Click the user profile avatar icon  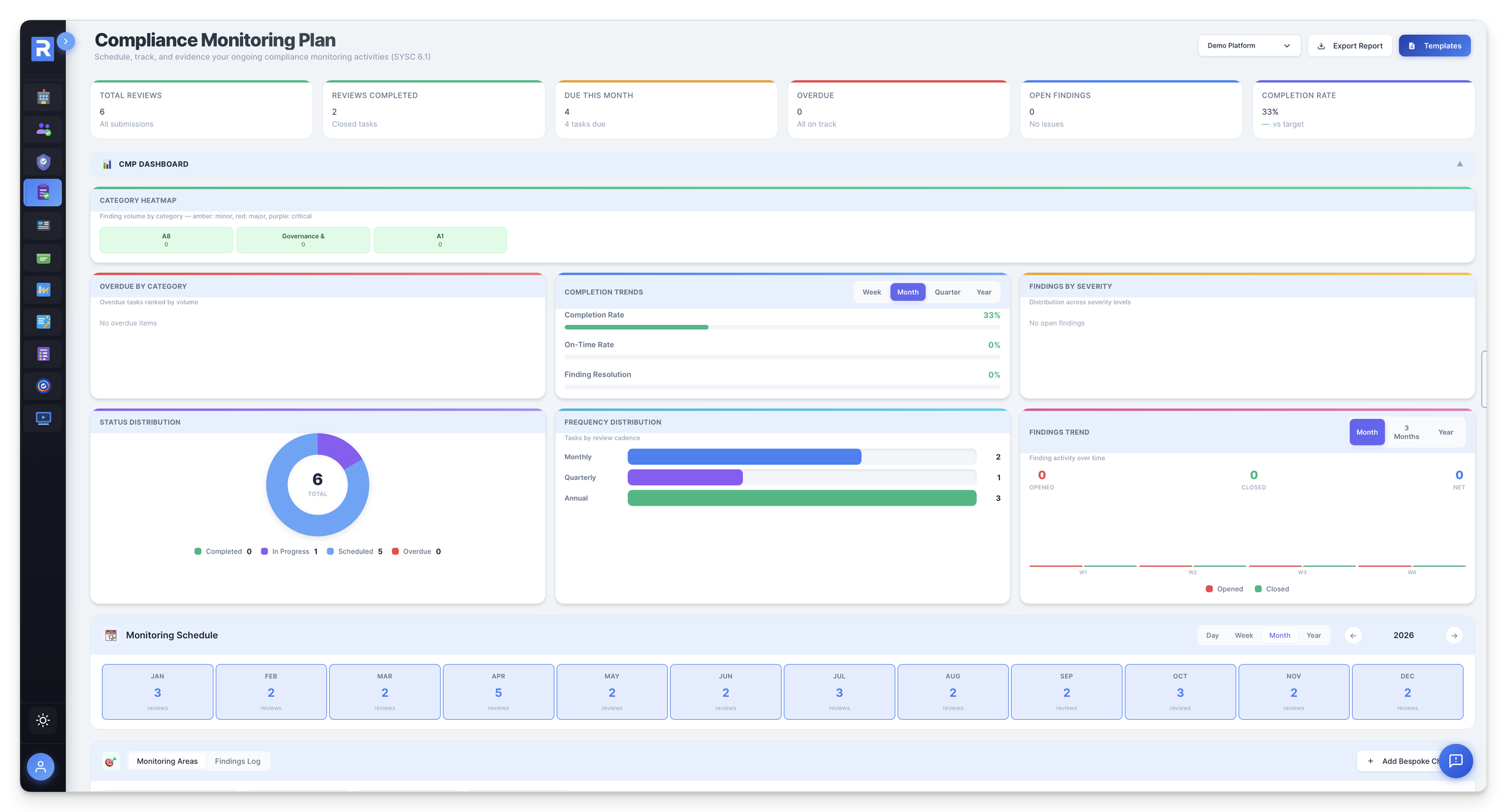(x=40, y=766)
